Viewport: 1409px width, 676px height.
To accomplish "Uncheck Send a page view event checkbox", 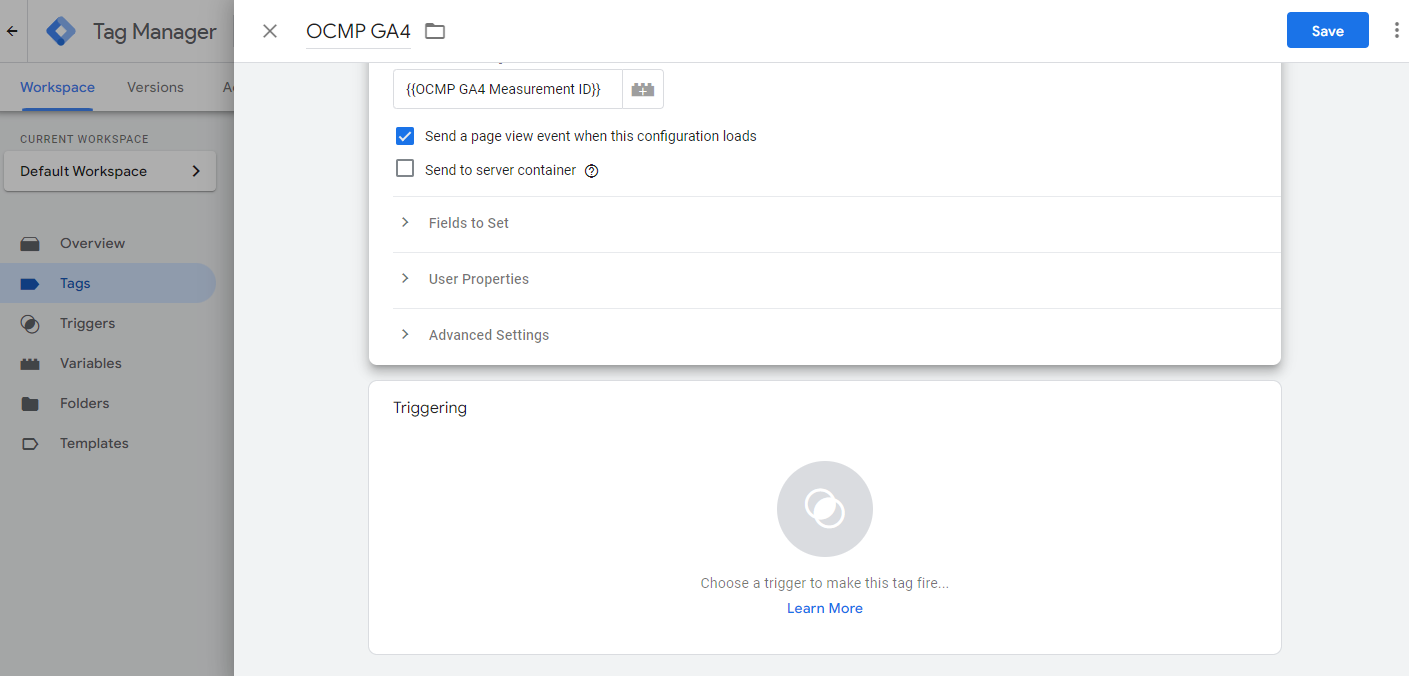I will pos(405,136).
